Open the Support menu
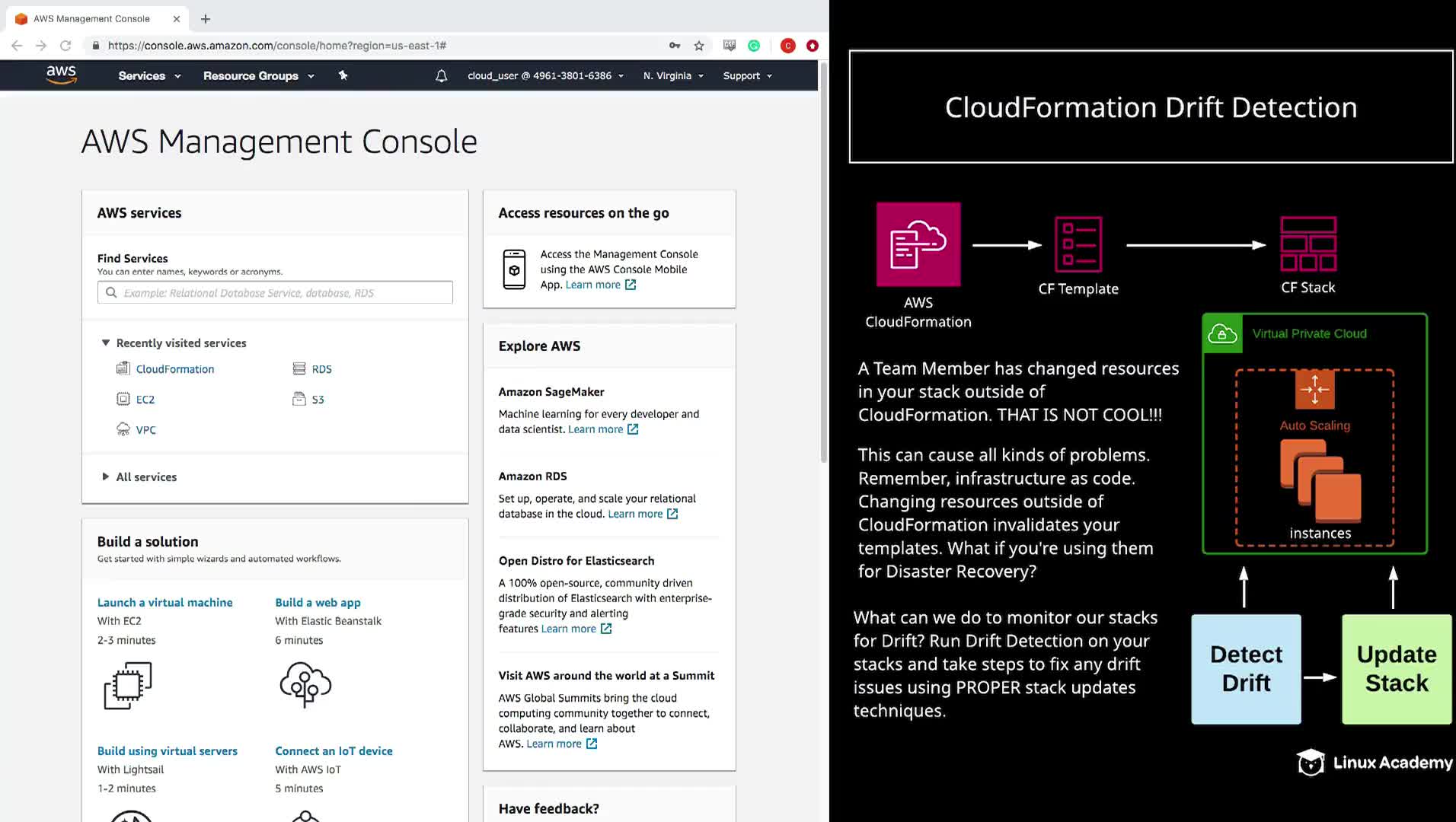This screenshot has height=822, width=1456. pos(747,76)
